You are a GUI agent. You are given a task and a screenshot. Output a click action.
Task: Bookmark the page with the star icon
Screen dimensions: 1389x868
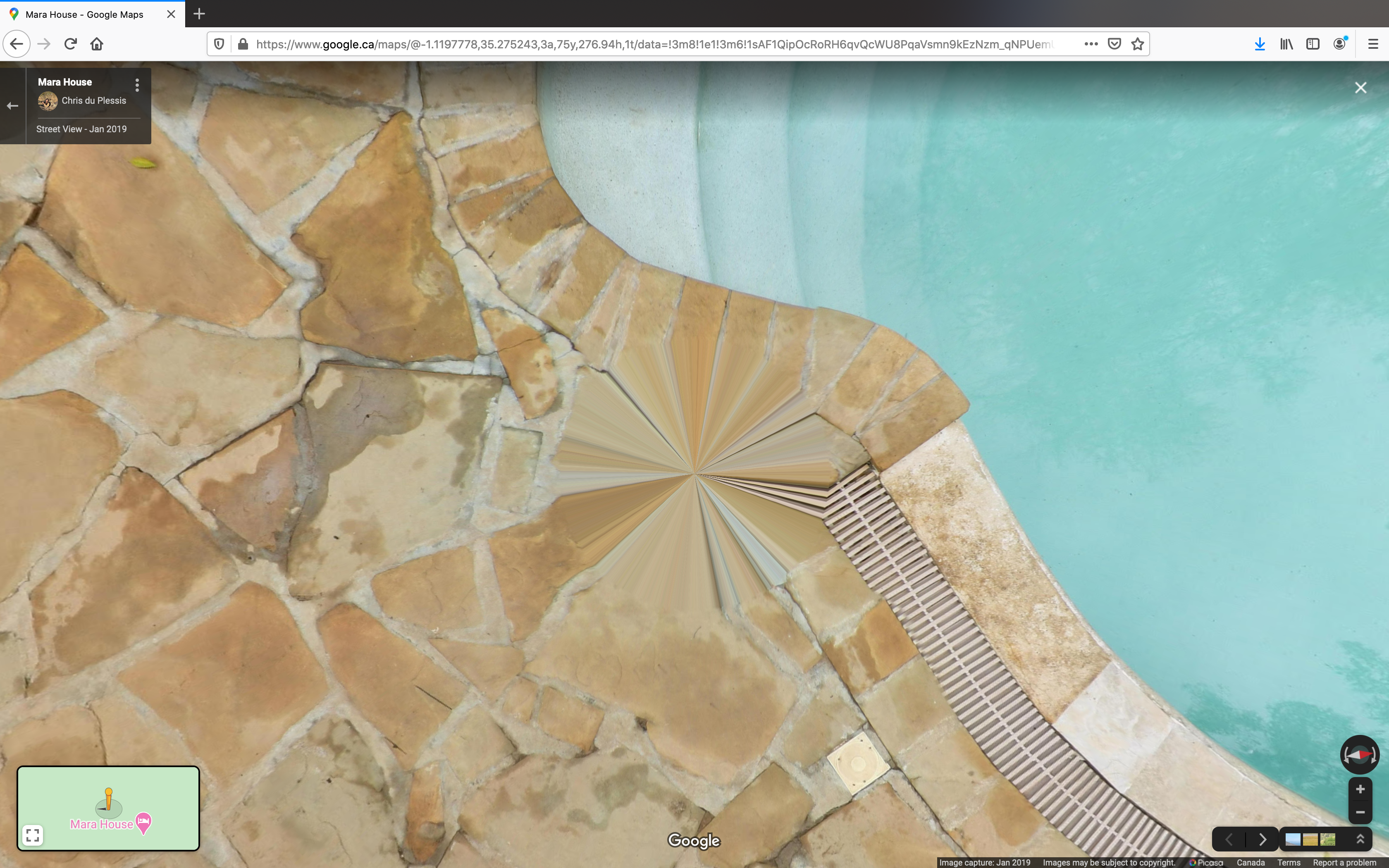[x=1137, y=44]
